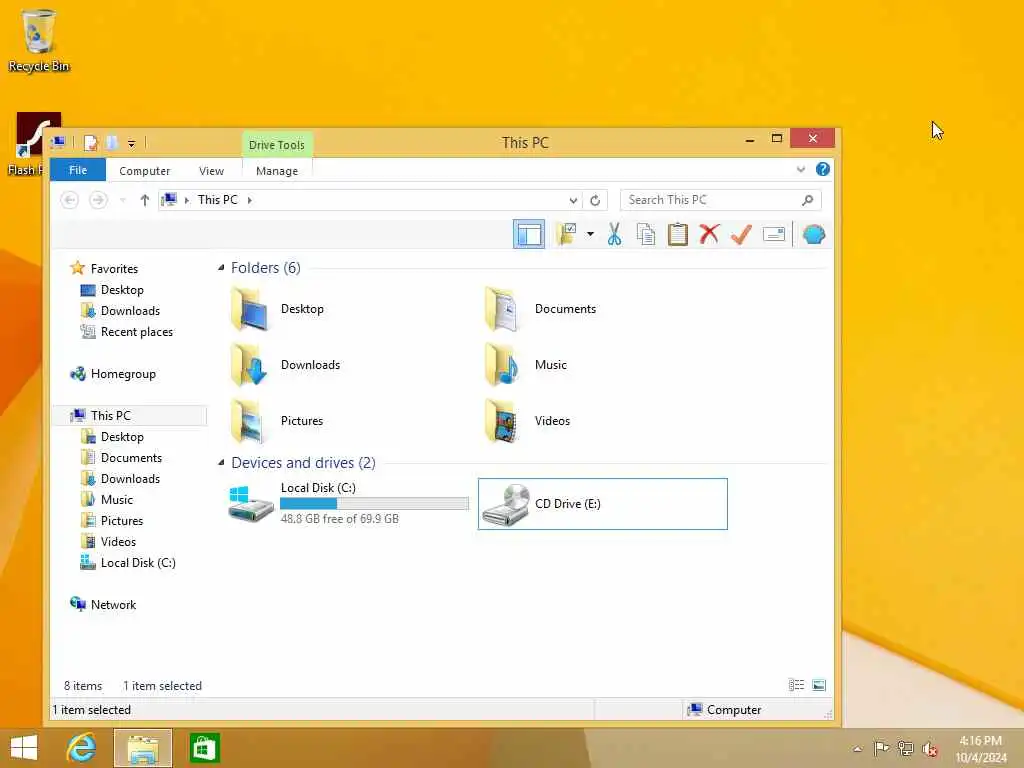Click Favorites in the navigation pane
The height and width of the screenshot is (768, 1024).
pyautogui.click(x=114, y=268)
